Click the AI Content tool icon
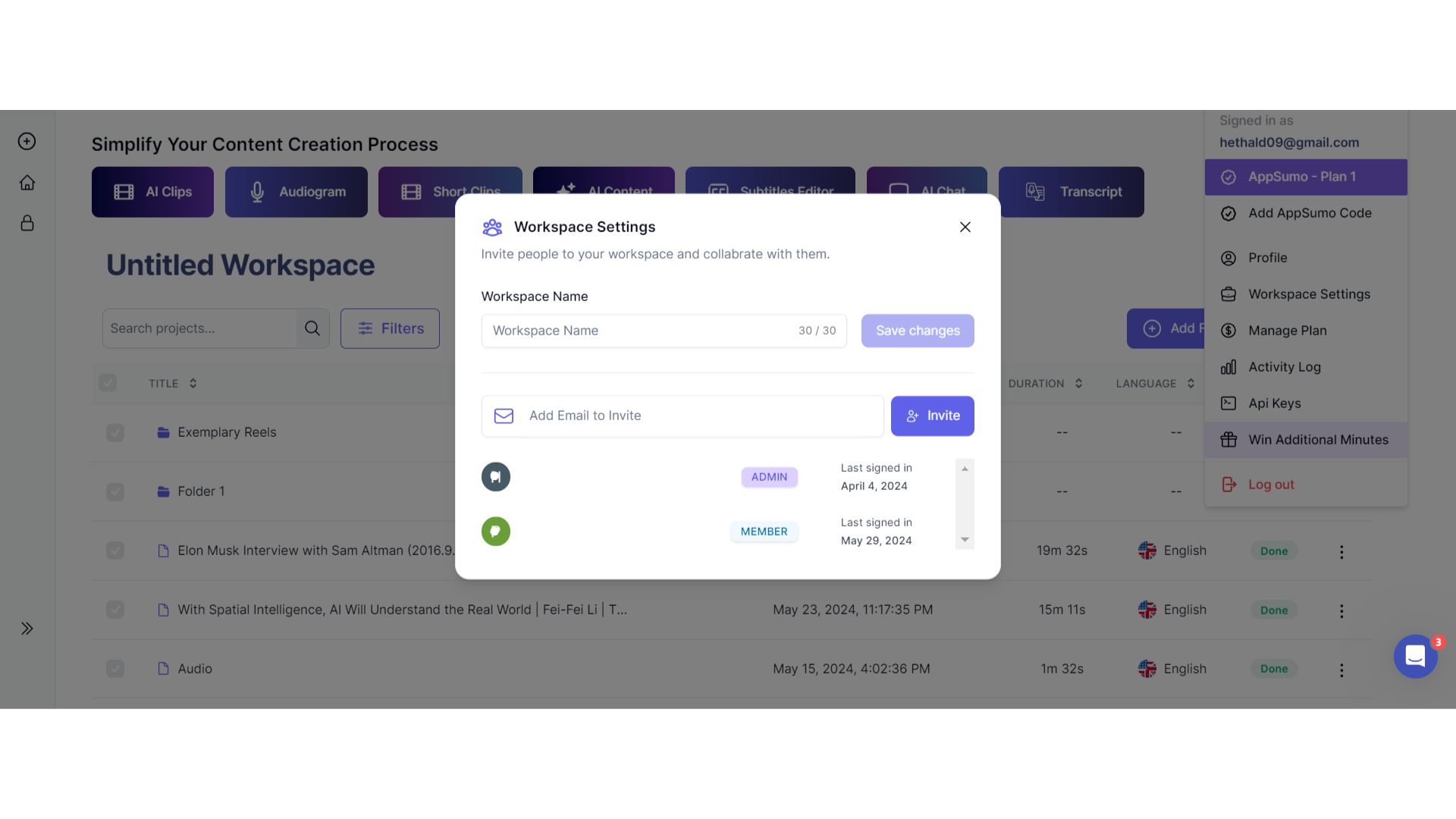Image resolution: width=1456 pixels, height=819 pixels. [566, 192]
